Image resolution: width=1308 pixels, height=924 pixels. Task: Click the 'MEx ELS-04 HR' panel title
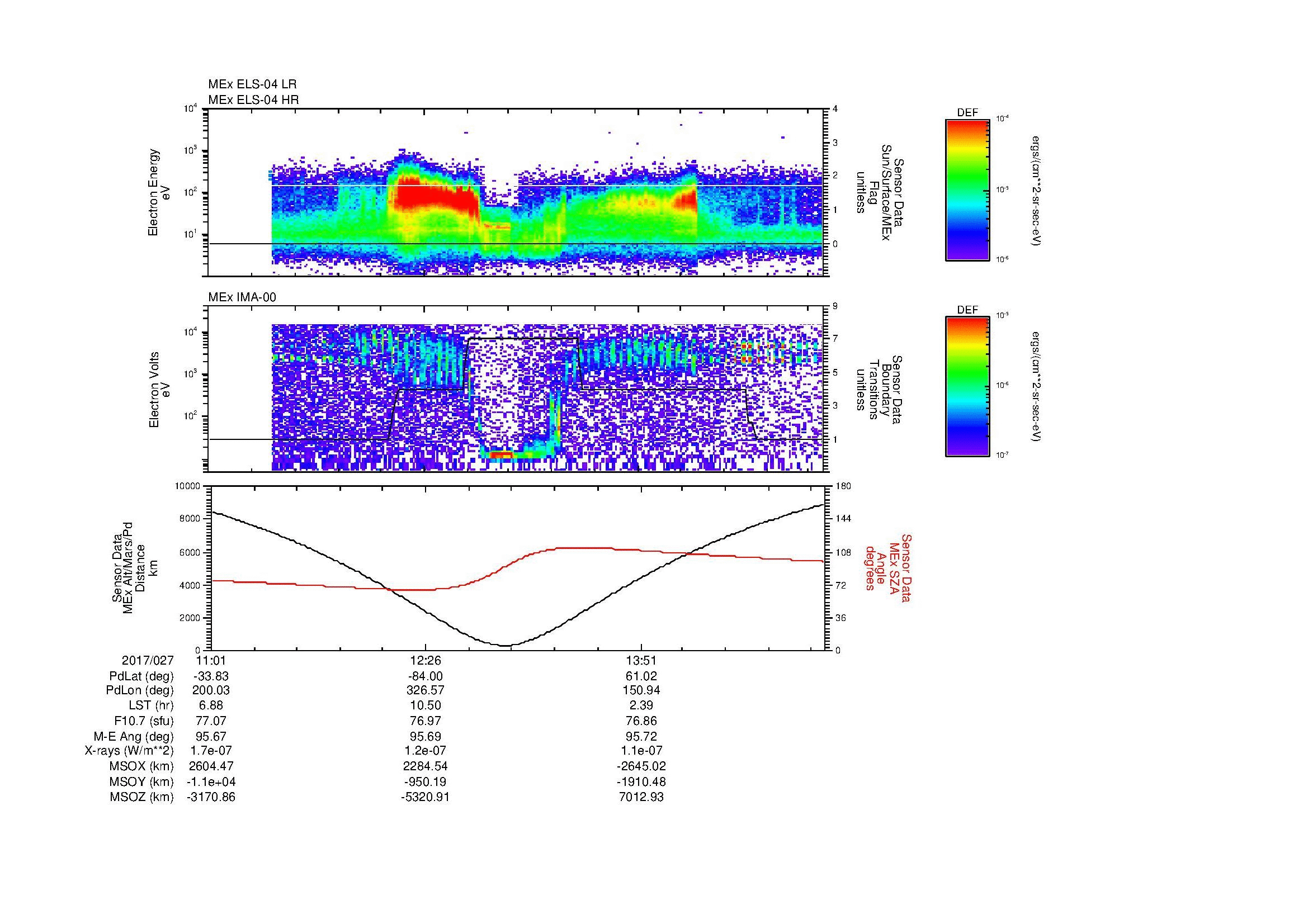(x=253, y=100)
